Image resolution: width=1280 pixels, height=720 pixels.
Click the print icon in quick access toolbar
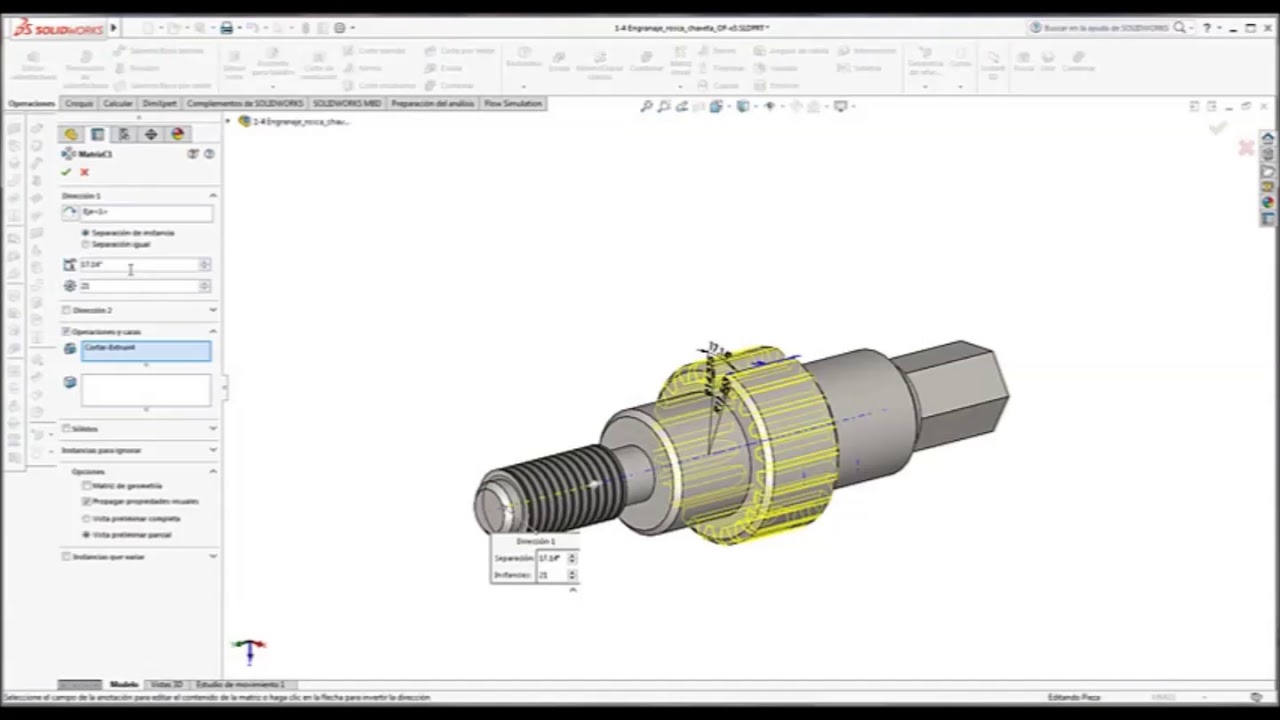[227, 28]
